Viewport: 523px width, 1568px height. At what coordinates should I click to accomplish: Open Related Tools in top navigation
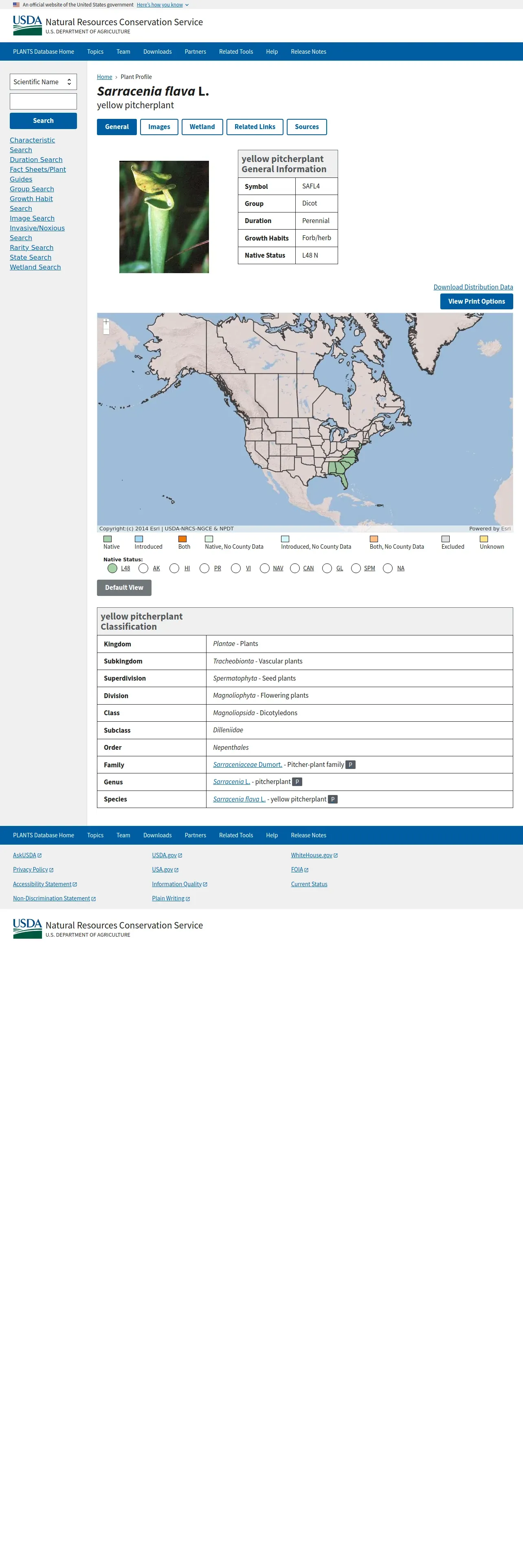tap(235, 52)
